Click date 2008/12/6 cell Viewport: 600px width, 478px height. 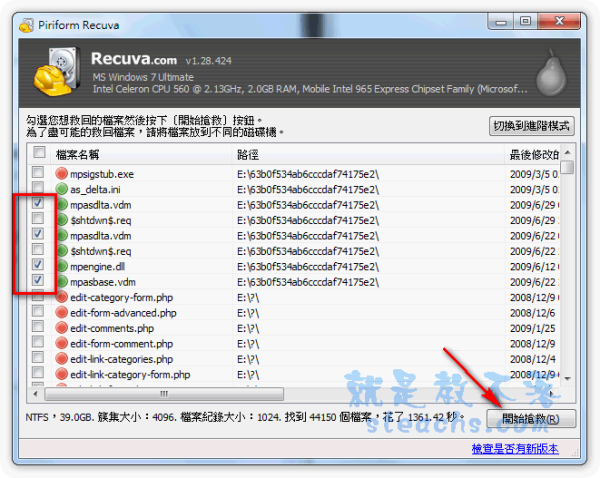(532, 313)
